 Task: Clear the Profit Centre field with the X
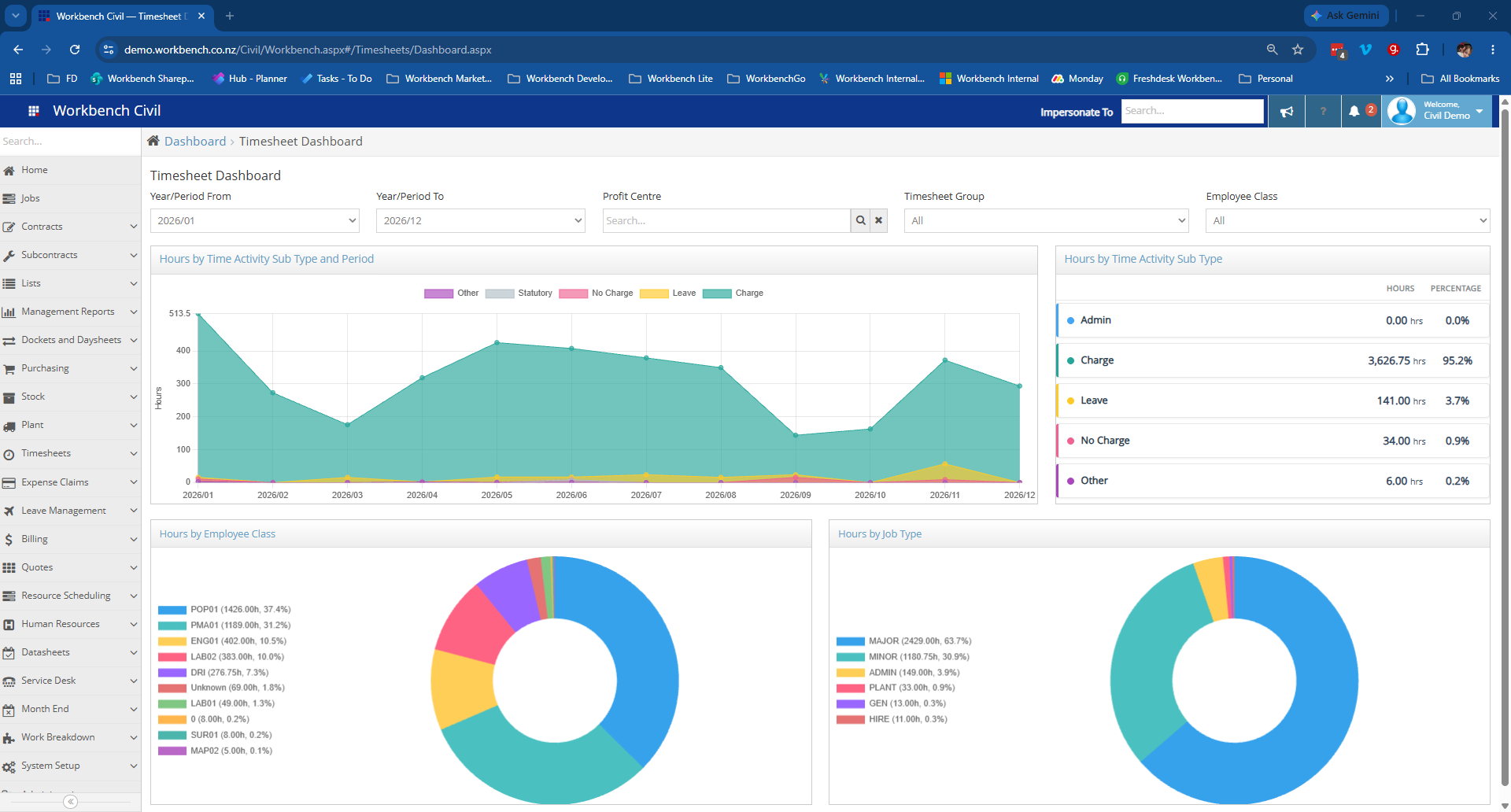tap(879, 220)
